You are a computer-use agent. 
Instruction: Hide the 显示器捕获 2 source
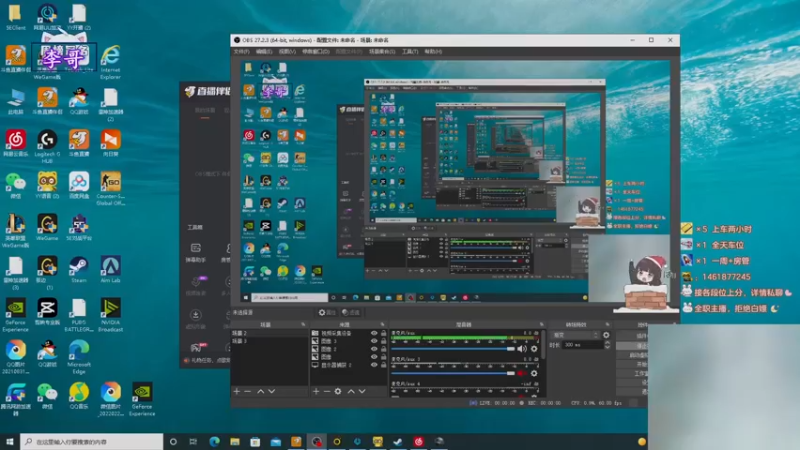tap(374, 365)
